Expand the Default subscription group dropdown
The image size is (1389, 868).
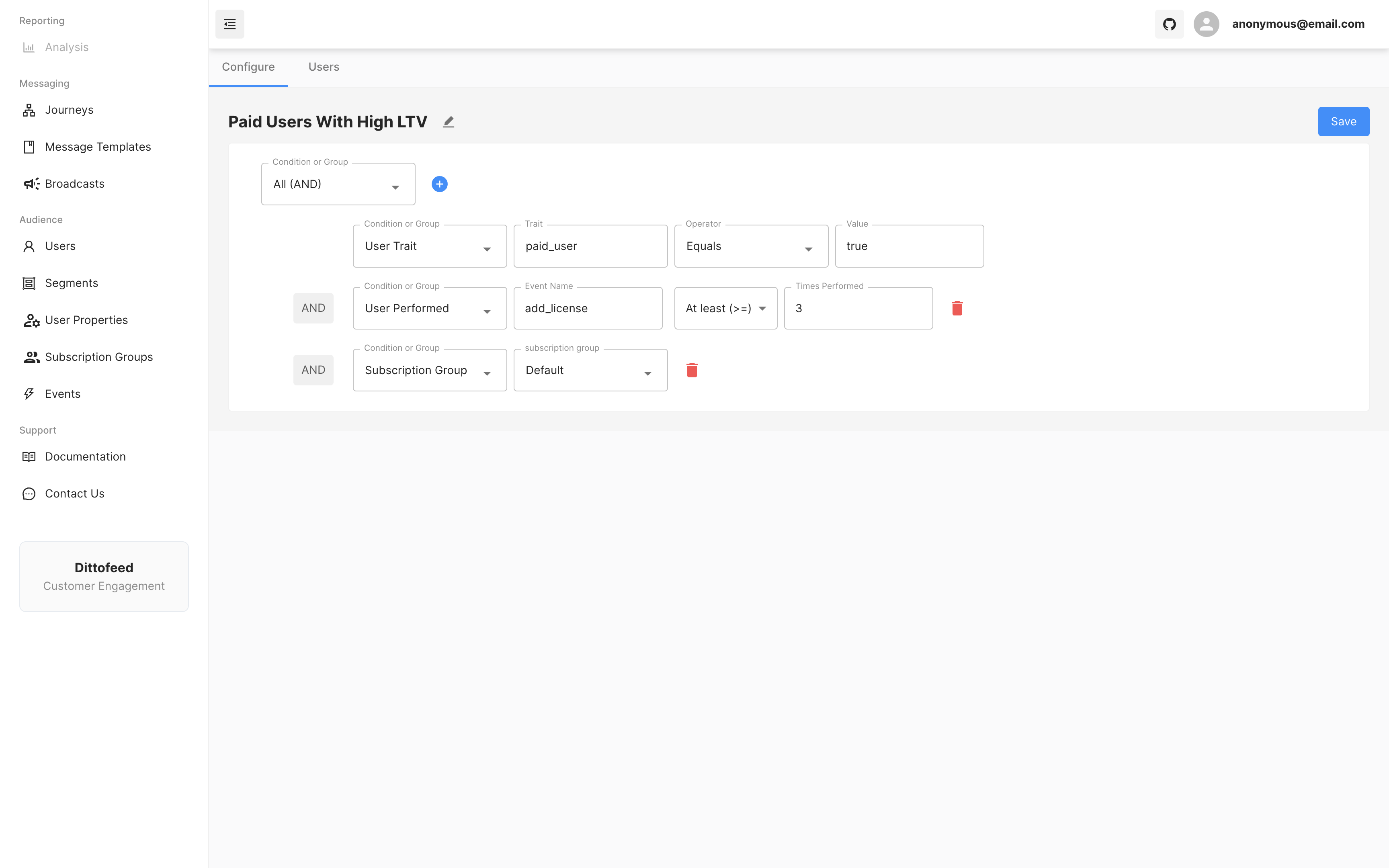(590, 370)
